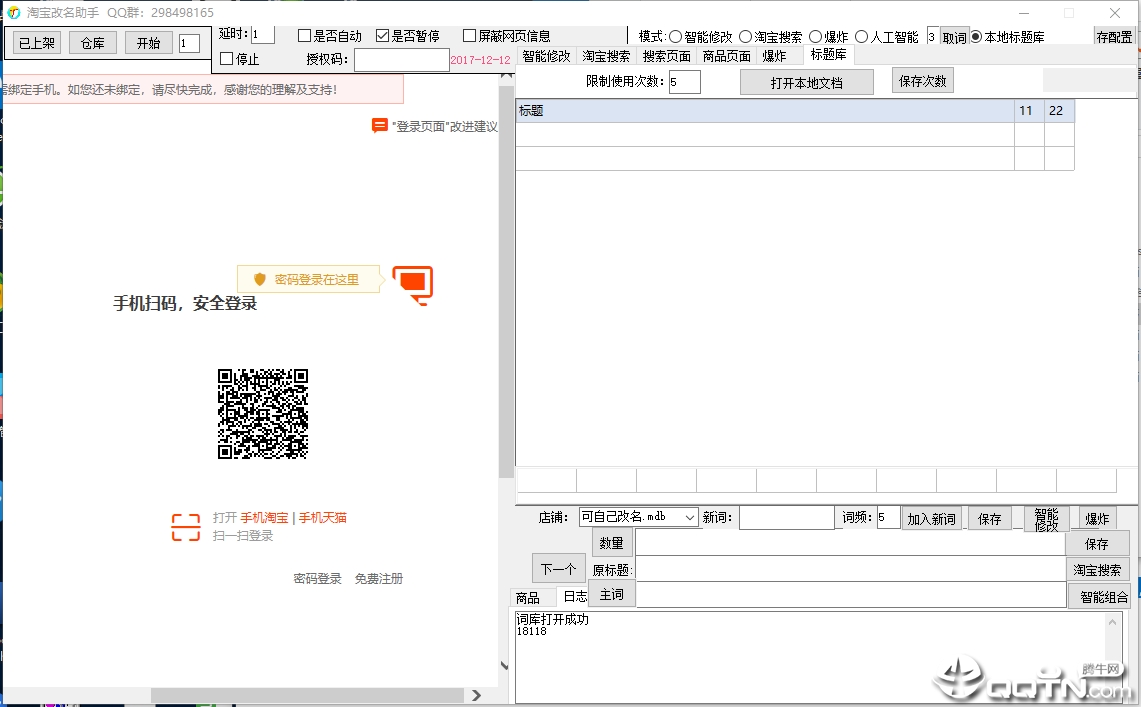This screenshot has width=1141, height=707.
Task: Click the 开始 button
Action: pyautogui.click(x=148, y=43)
